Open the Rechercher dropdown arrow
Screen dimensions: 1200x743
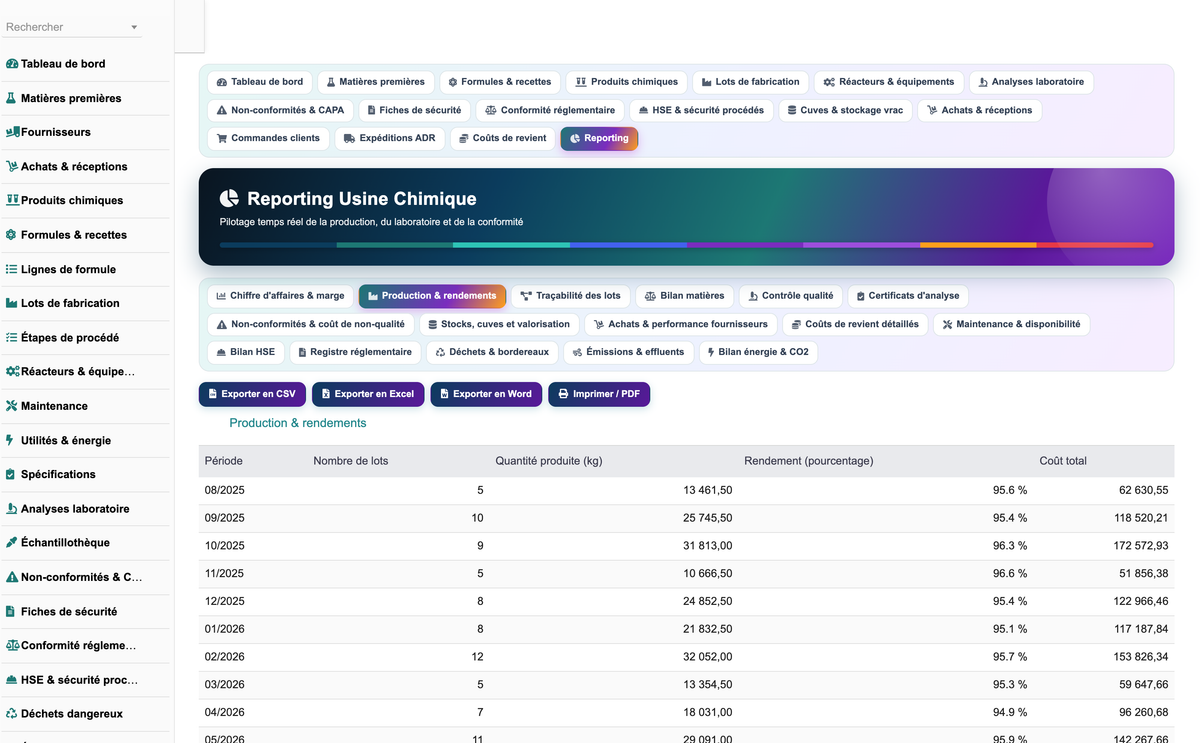tap(134, 27)
